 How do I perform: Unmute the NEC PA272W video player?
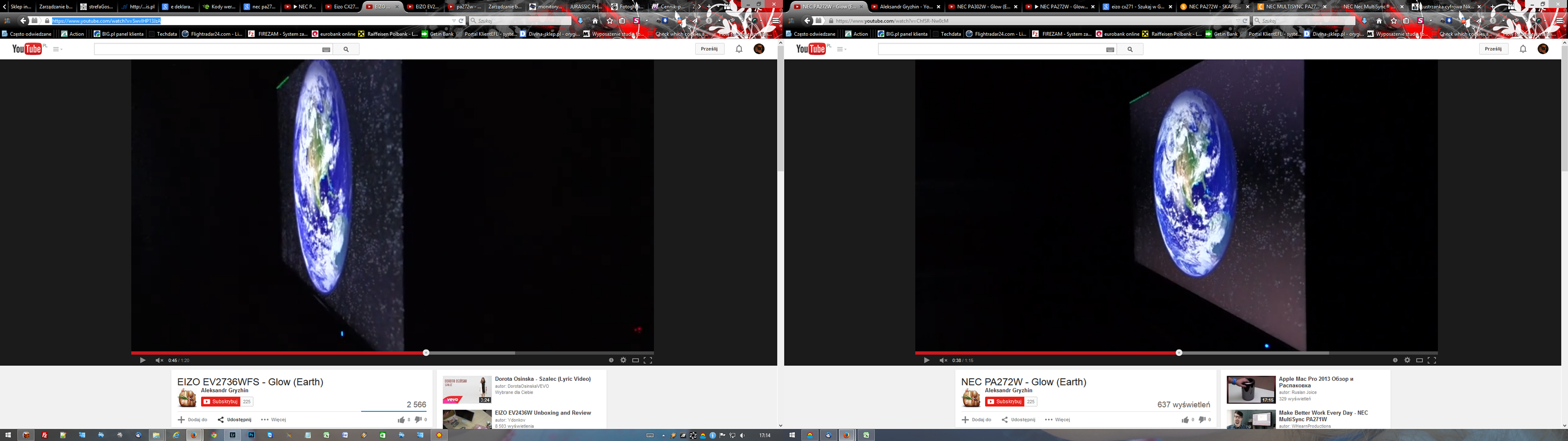[x=943, y=360]
